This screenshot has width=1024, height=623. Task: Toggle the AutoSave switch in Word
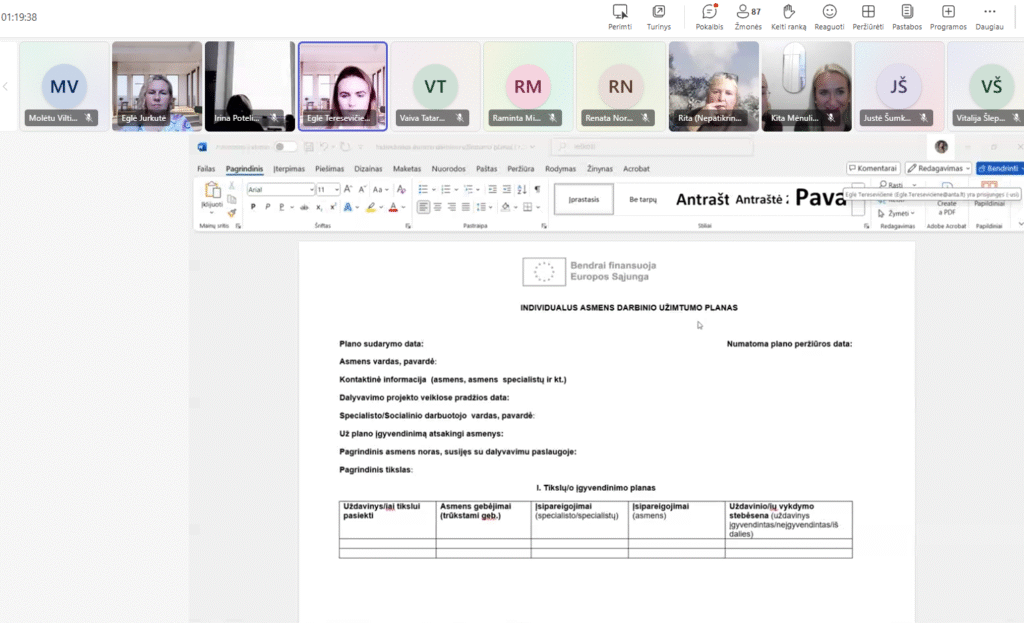pos(285,147)
